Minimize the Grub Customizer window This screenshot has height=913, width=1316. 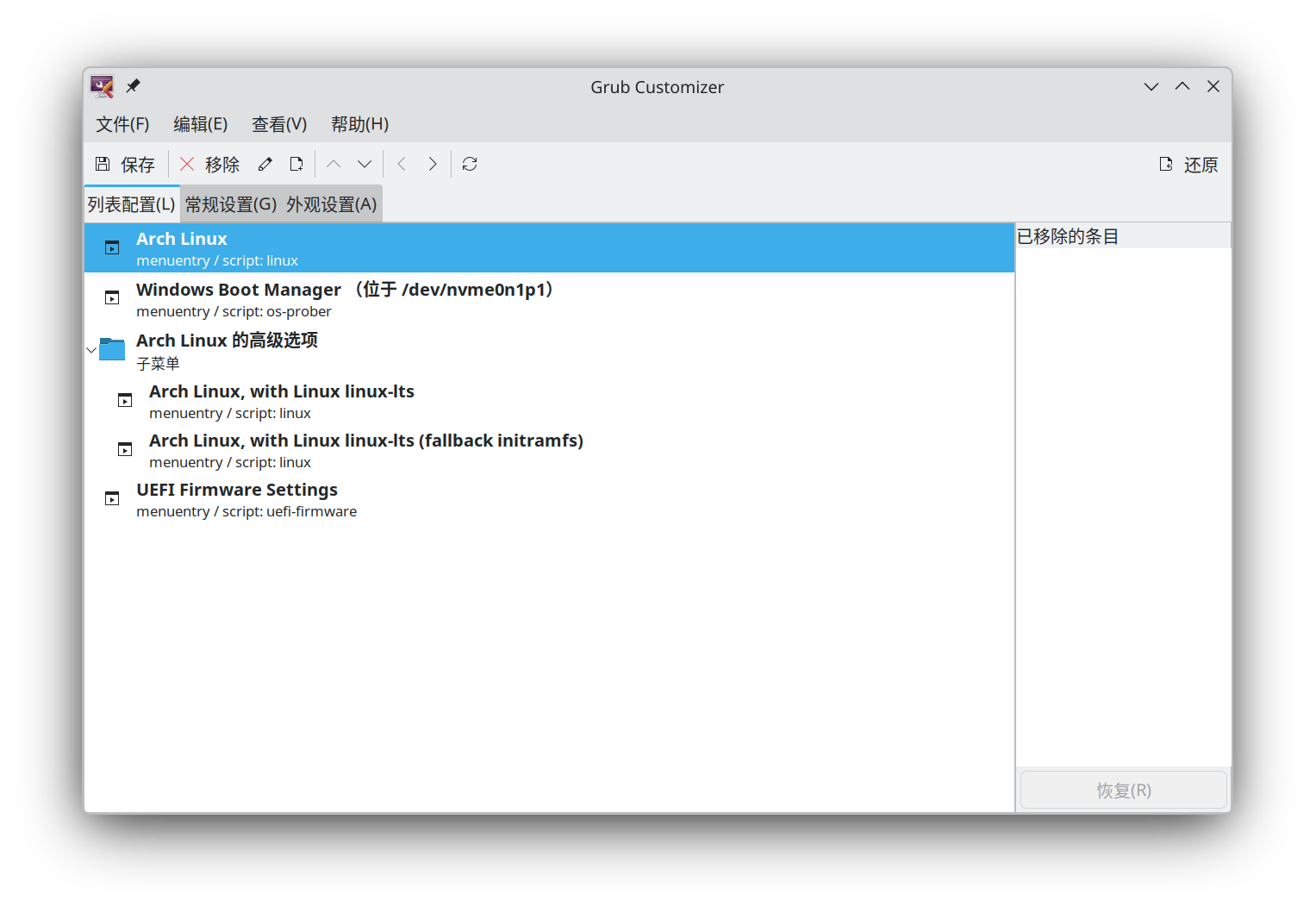pos(1151,86)
